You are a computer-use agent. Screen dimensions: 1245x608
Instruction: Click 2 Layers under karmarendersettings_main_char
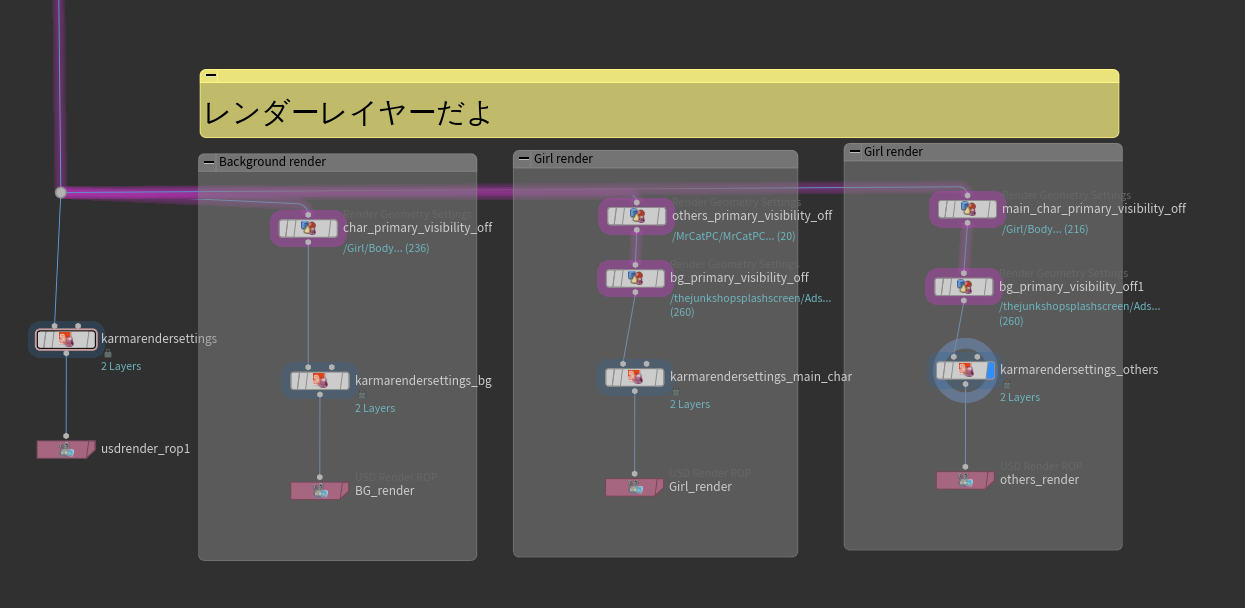pos(690,405)
